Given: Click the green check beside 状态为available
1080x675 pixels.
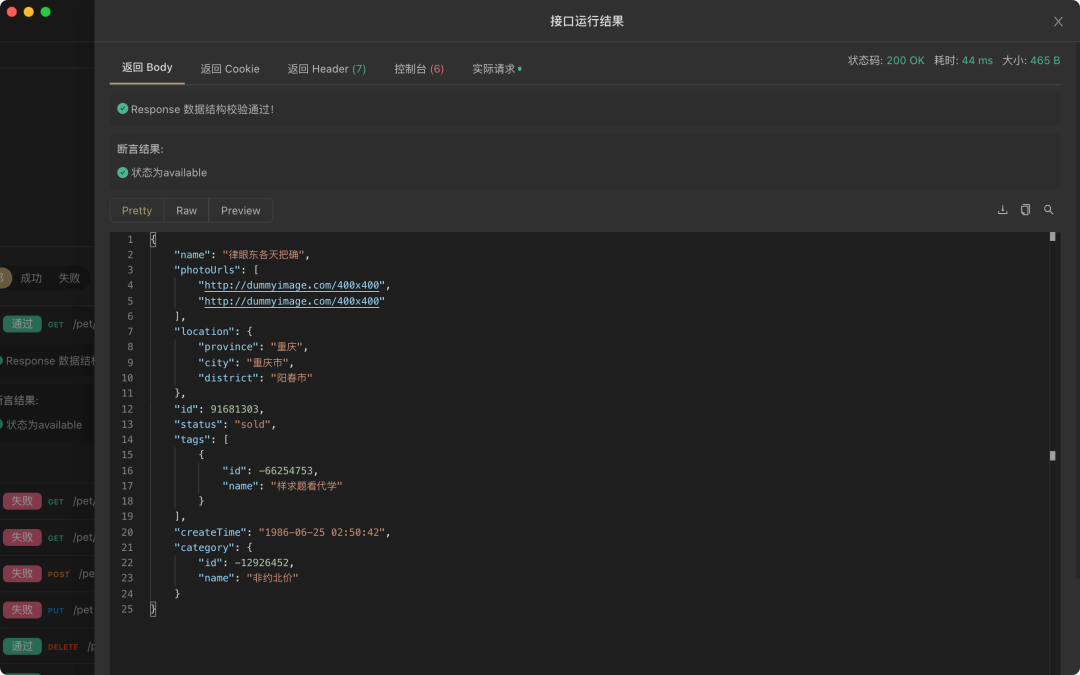Looking at the screenshot, I should pyautogui.click(x=123, y=173).
